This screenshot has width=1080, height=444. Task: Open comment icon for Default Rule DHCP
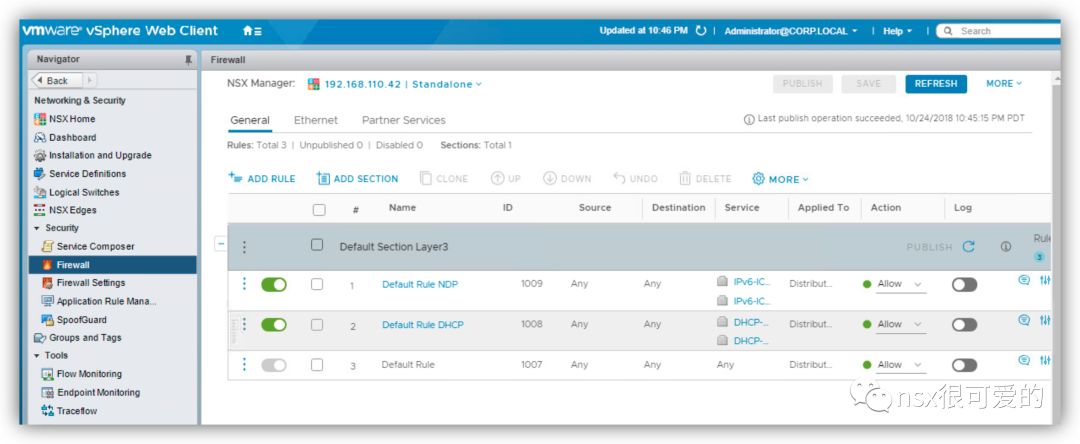click(1024, 320)
